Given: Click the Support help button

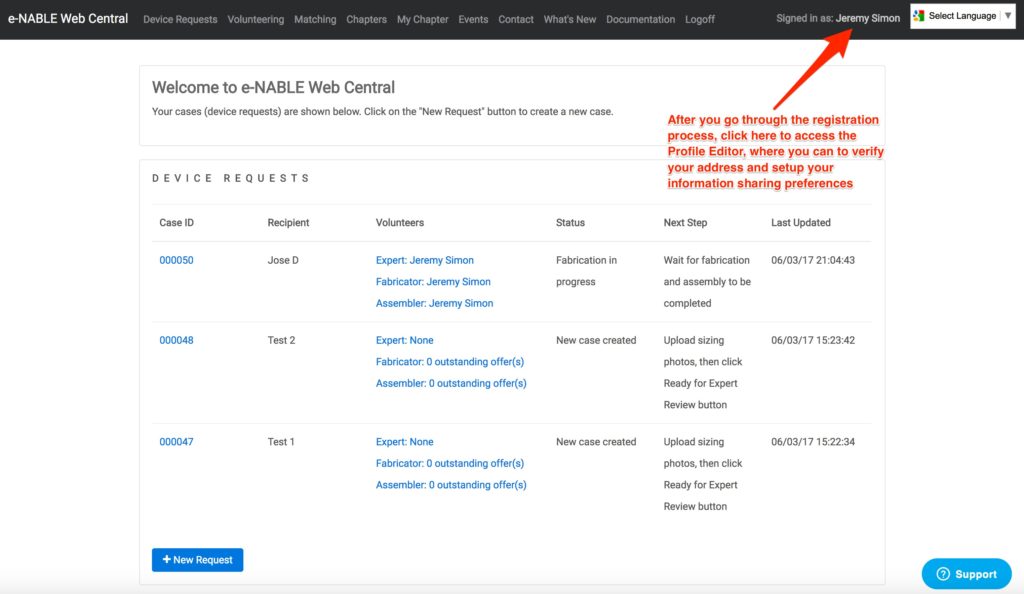Looking at the screenshot, I should (x=967, y=574).
